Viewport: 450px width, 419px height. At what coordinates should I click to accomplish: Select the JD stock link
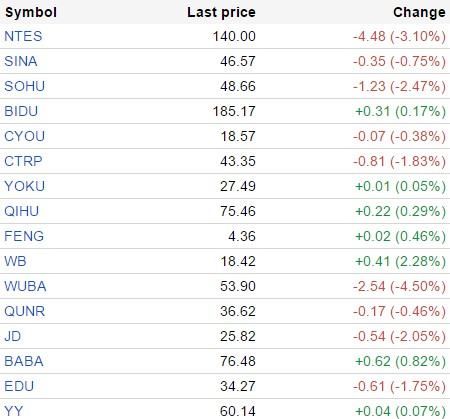(13, 336)
